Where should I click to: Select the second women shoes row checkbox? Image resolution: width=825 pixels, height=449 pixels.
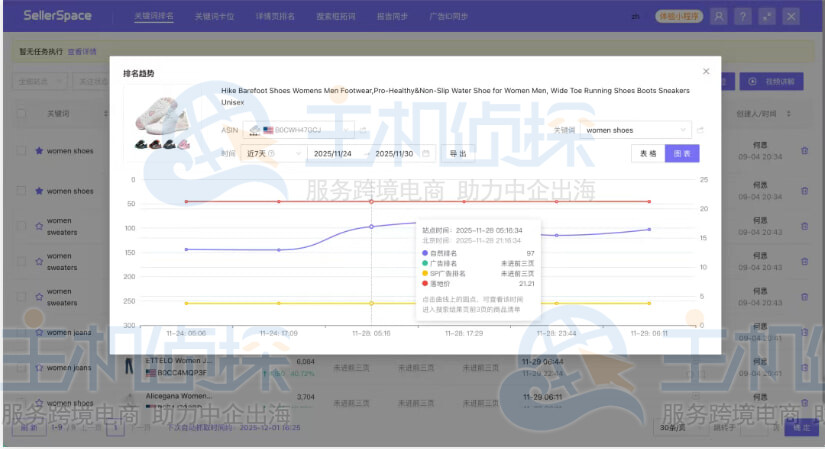coord(20,190)
